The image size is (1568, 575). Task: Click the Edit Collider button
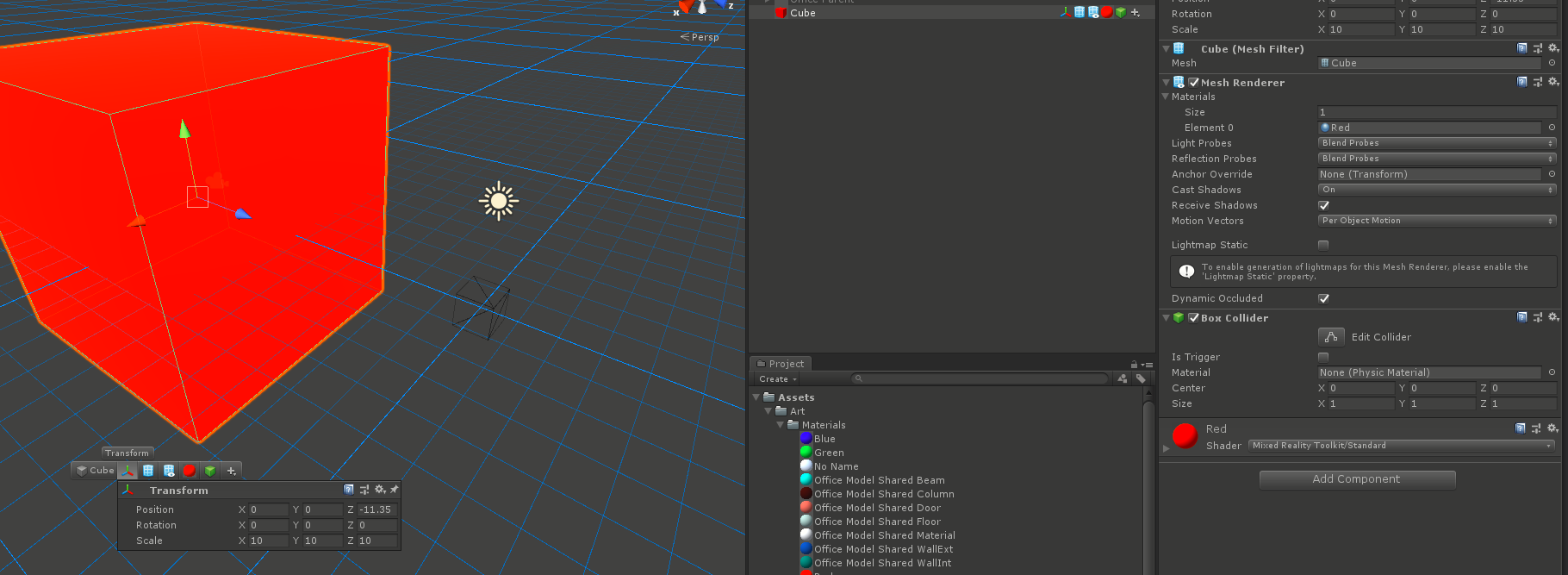tap(1331, 336)
